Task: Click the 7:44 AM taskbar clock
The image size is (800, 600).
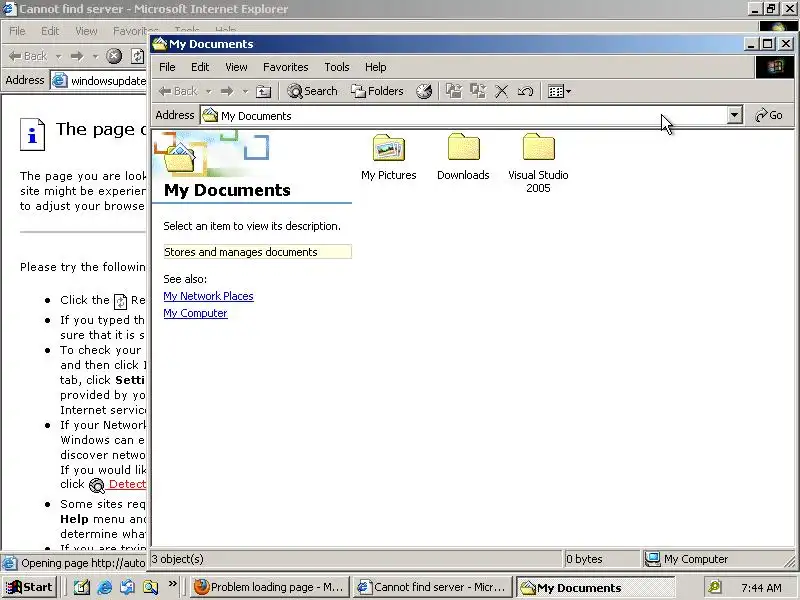Action: click(761, 588)
